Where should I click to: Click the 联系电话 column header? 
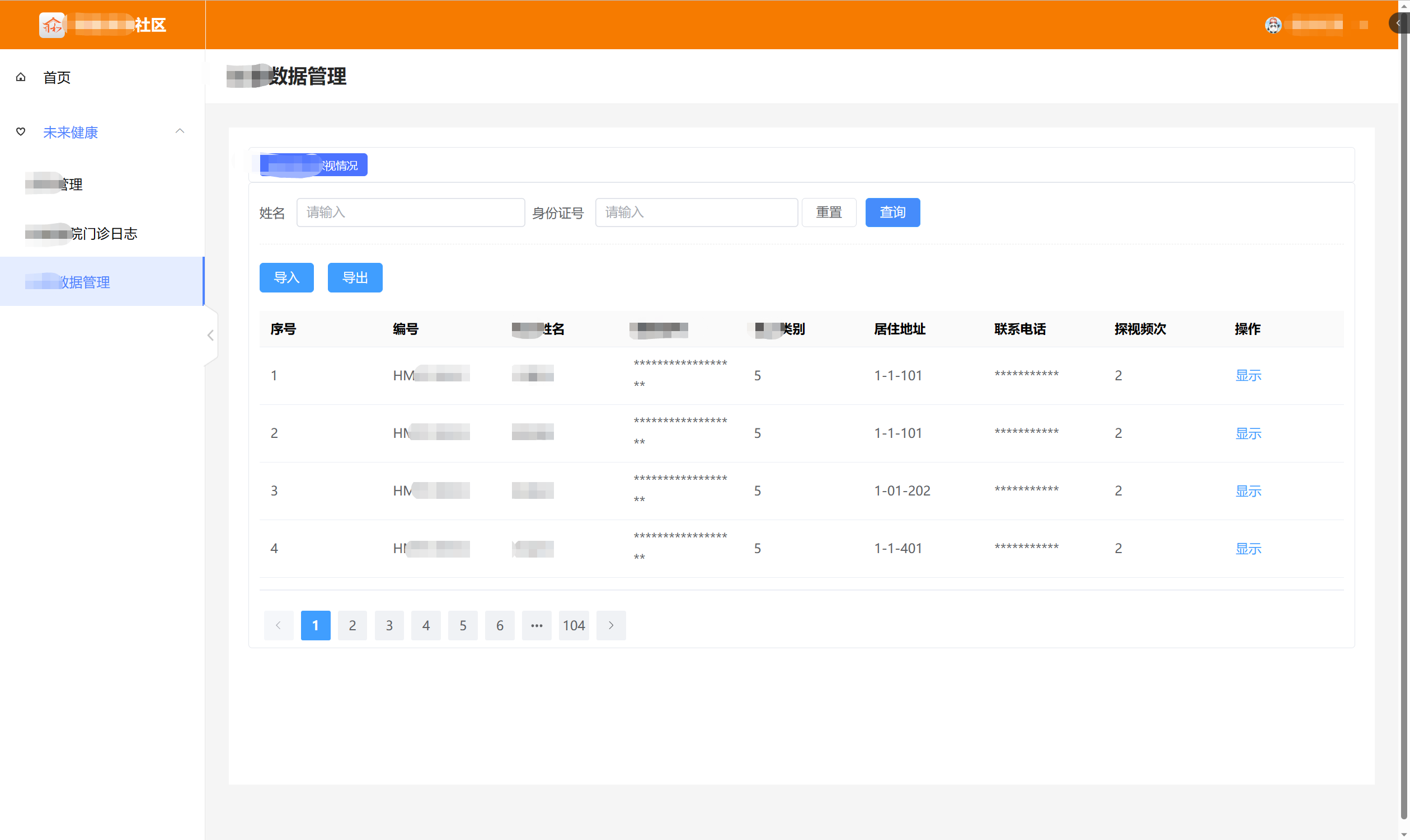point(1020,329)
